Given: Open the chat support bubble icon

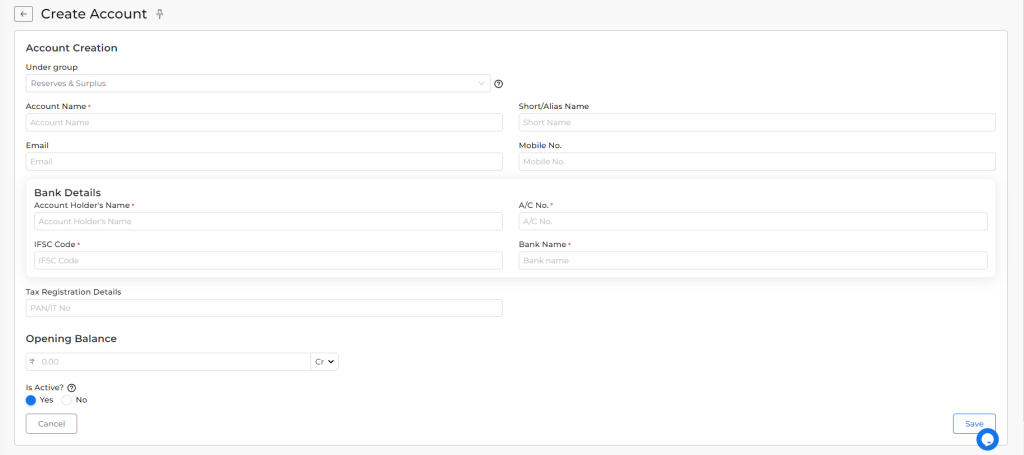Looking at the screenshot, I should [987, 439].
